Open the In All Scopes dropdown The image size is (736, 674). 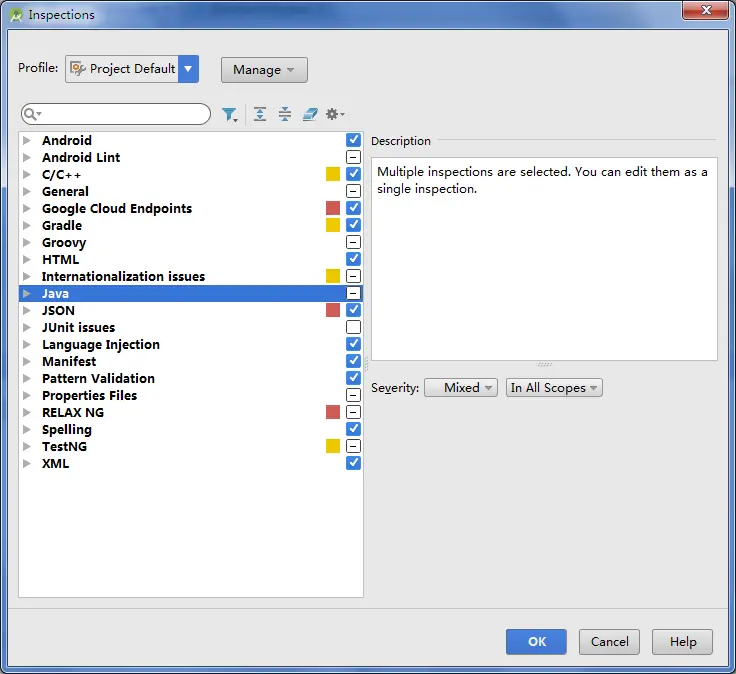tap(554, 388)
